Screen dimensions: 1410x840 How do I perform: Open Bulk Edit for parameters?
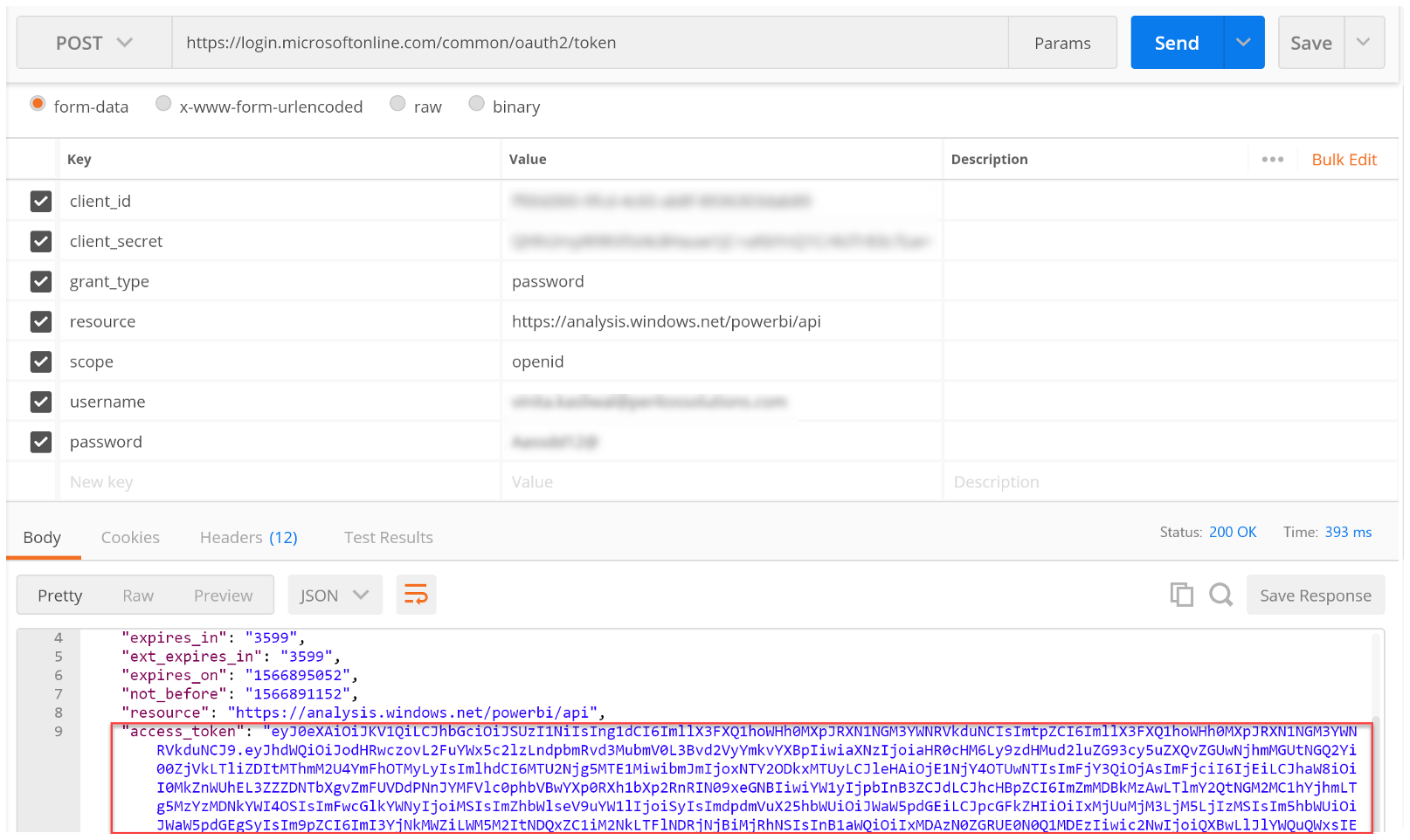(1344, 159)
